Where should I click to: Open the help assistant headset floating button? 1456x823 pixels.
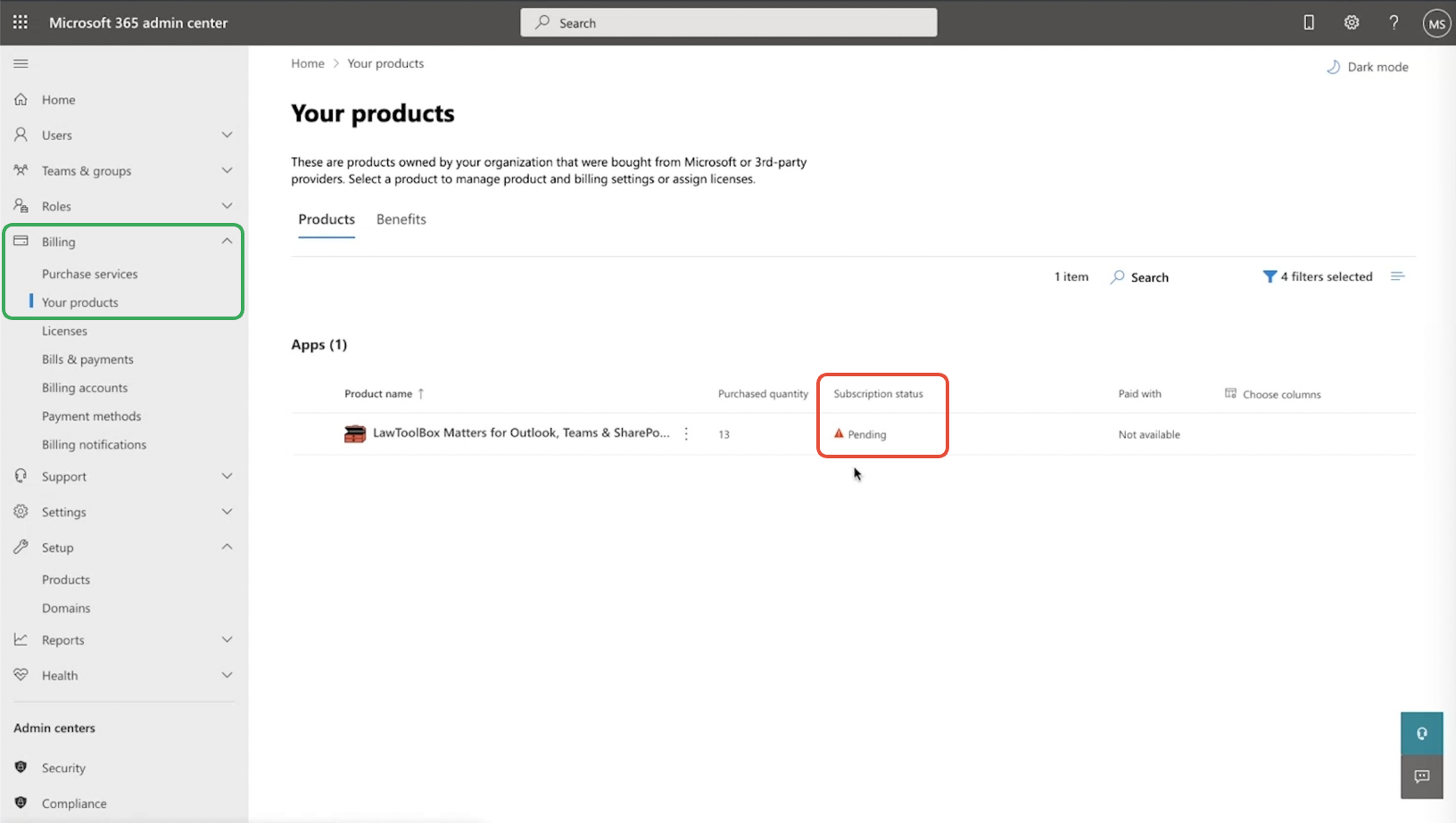tap(1422, 733)
